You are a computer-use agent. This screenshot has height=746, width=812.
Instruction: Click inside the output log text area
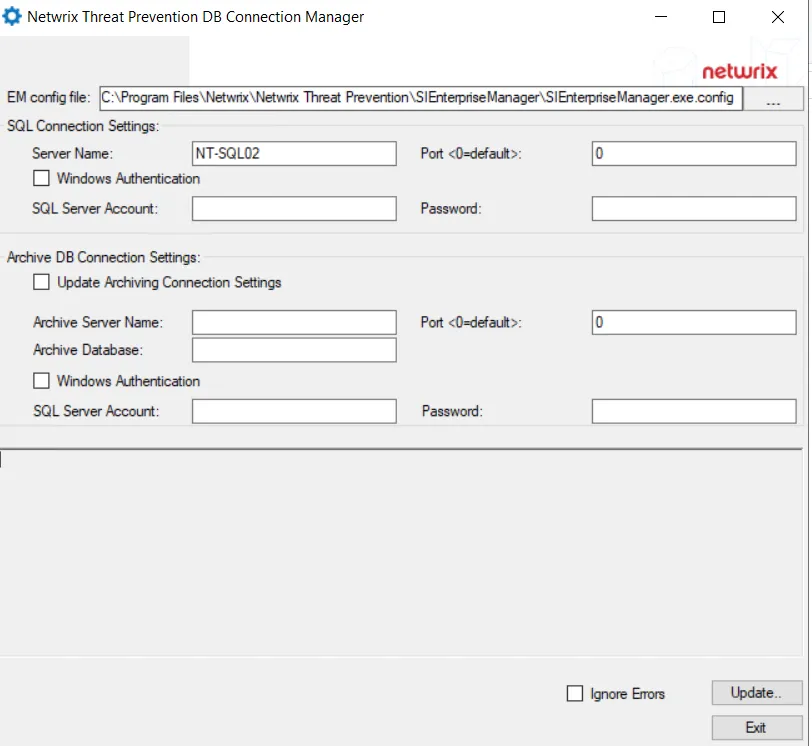click(401, 552)
